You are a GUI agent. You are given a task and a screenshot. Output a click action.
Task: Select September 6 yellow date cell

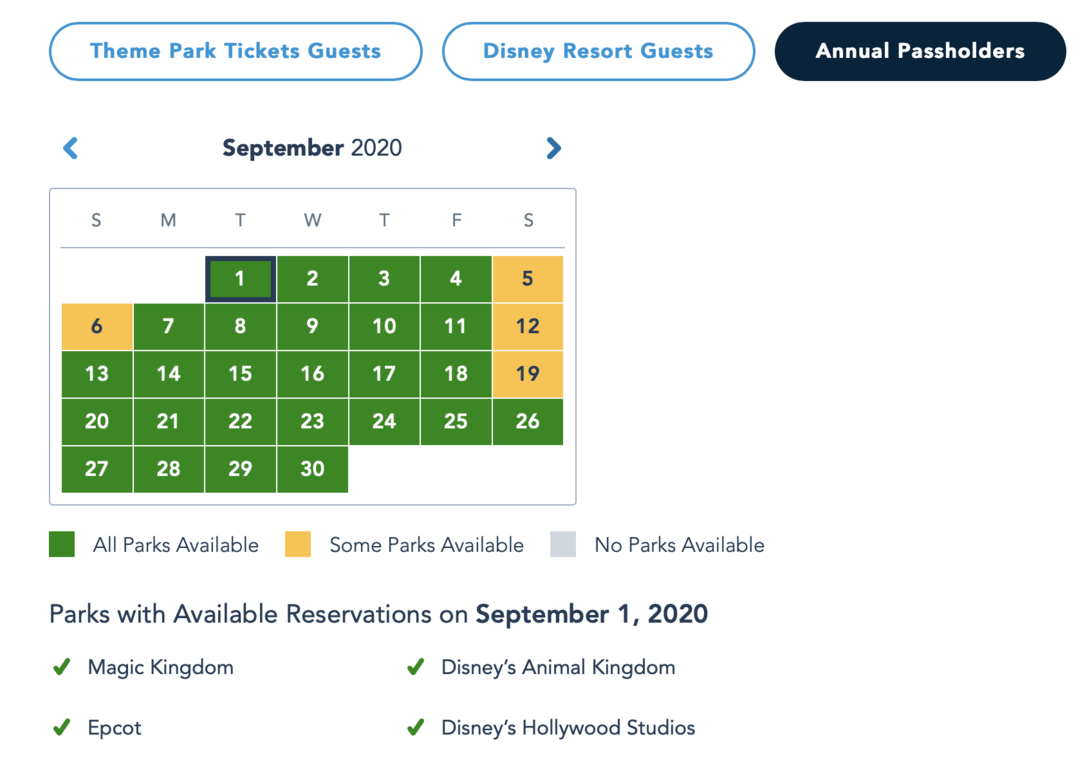pos(97,327)
